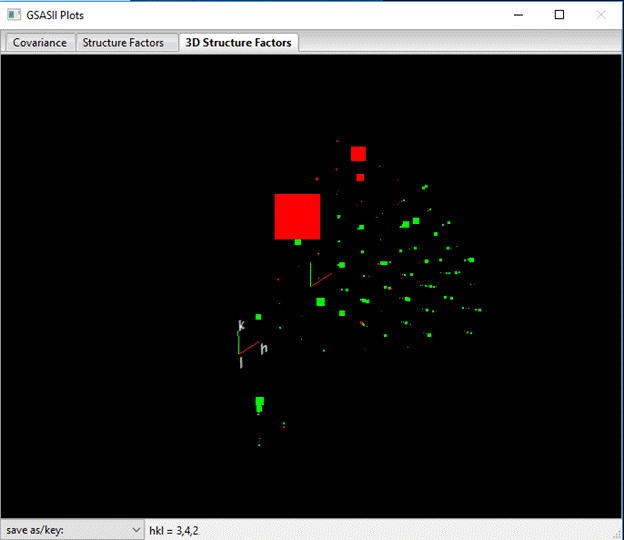
Task: Click the small red square below the medium one
Action: [x=360, y=178]
